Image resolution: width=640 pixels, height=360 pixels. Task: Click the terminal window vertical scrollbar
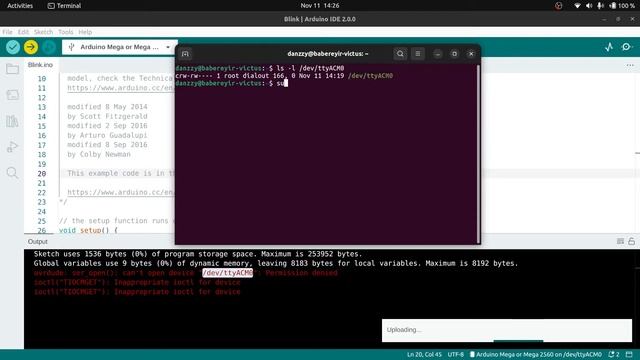pos(478,153)
